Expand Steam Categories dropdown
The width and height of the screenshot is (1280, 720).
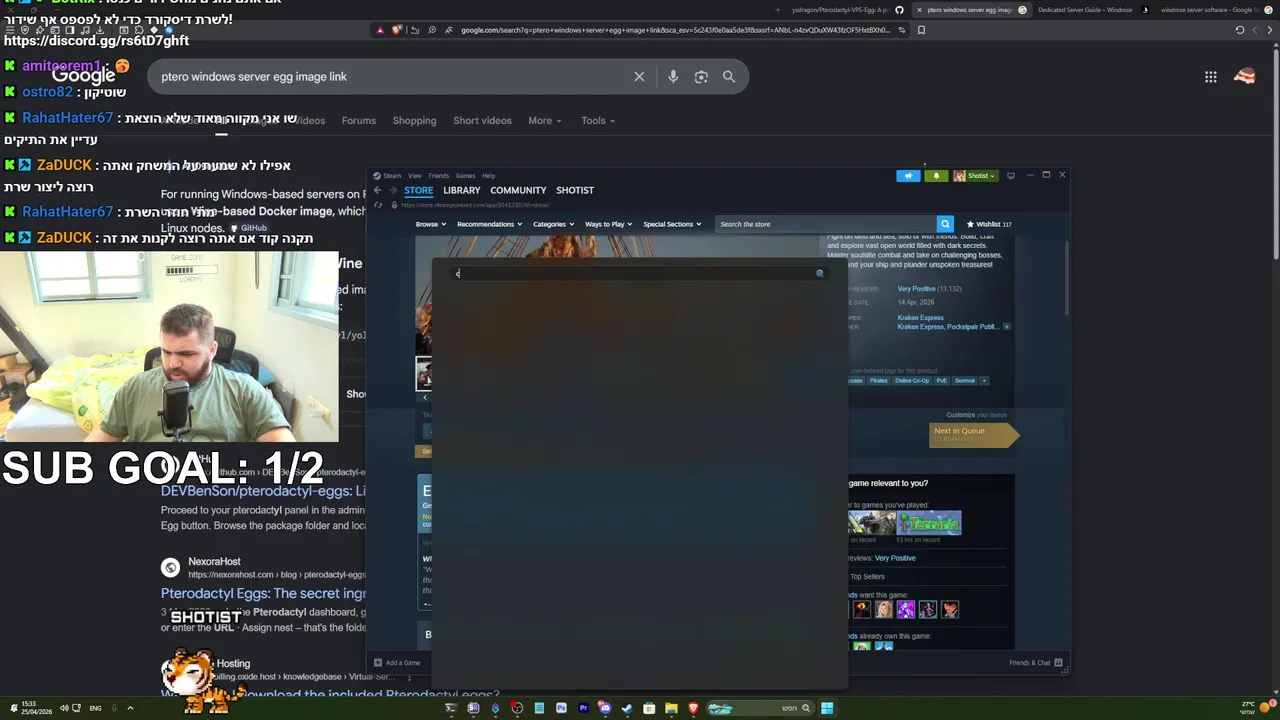click(553, 224)
